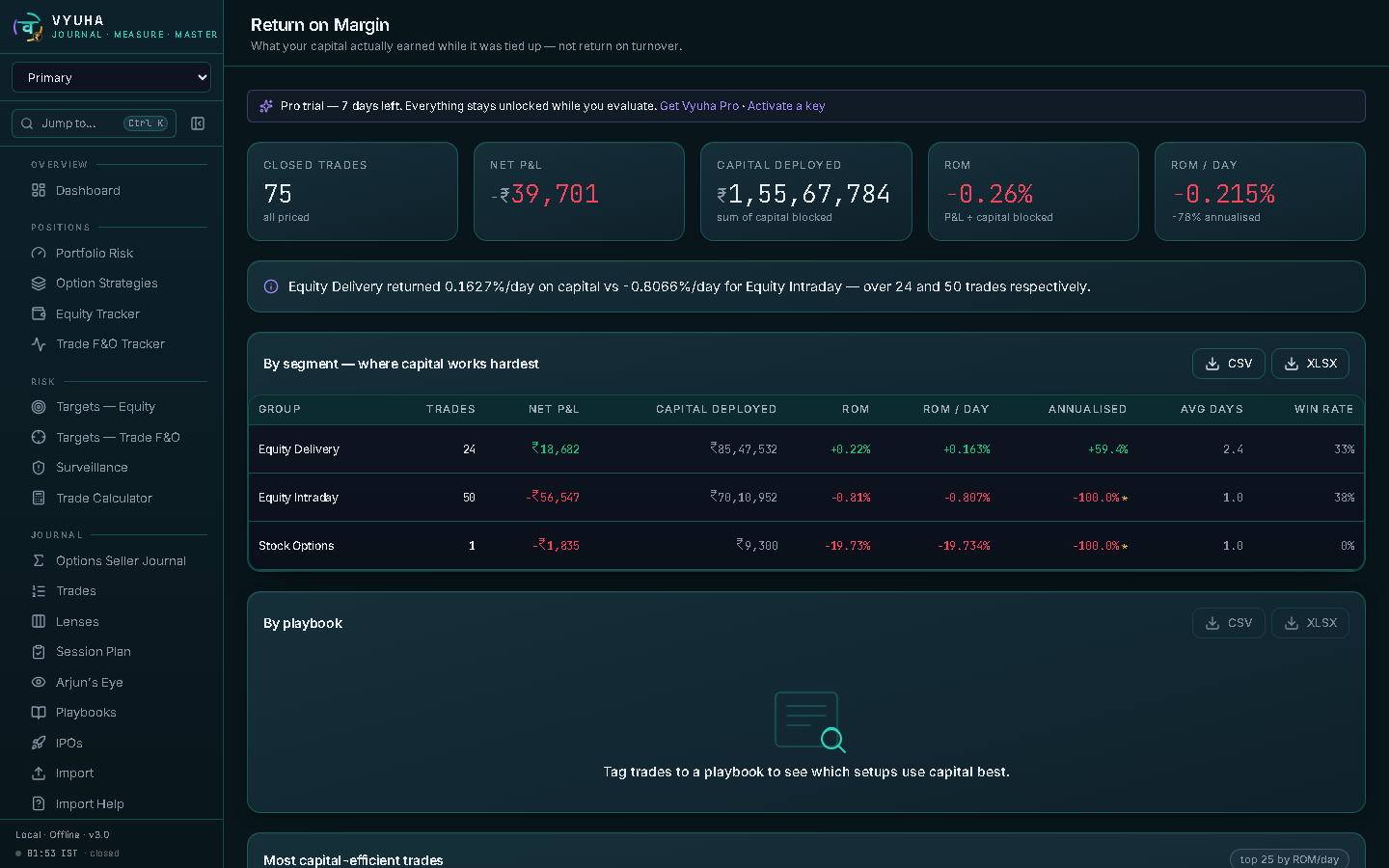Click the Targets — Equity target icon
The height and width of the screenshot is (868, 1389).
(x=39, y=407)
